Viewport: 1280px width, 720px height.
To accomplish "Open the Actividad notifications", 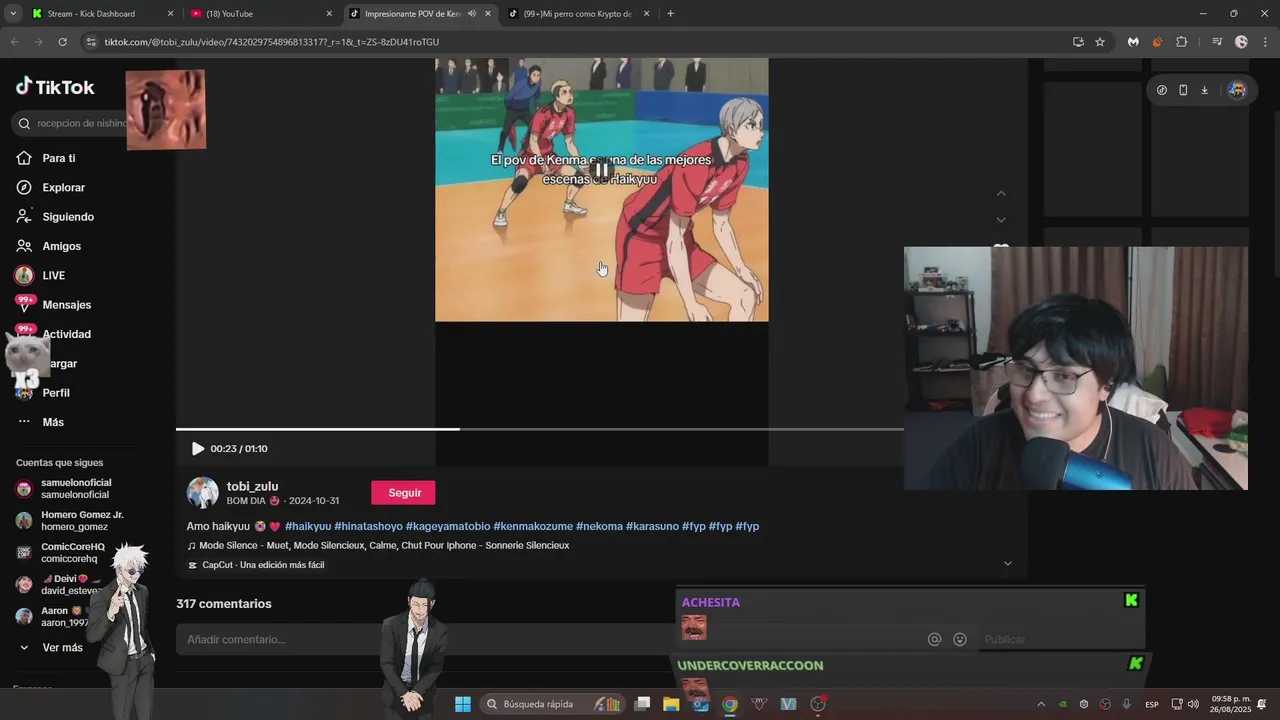I will pos(66,334).
